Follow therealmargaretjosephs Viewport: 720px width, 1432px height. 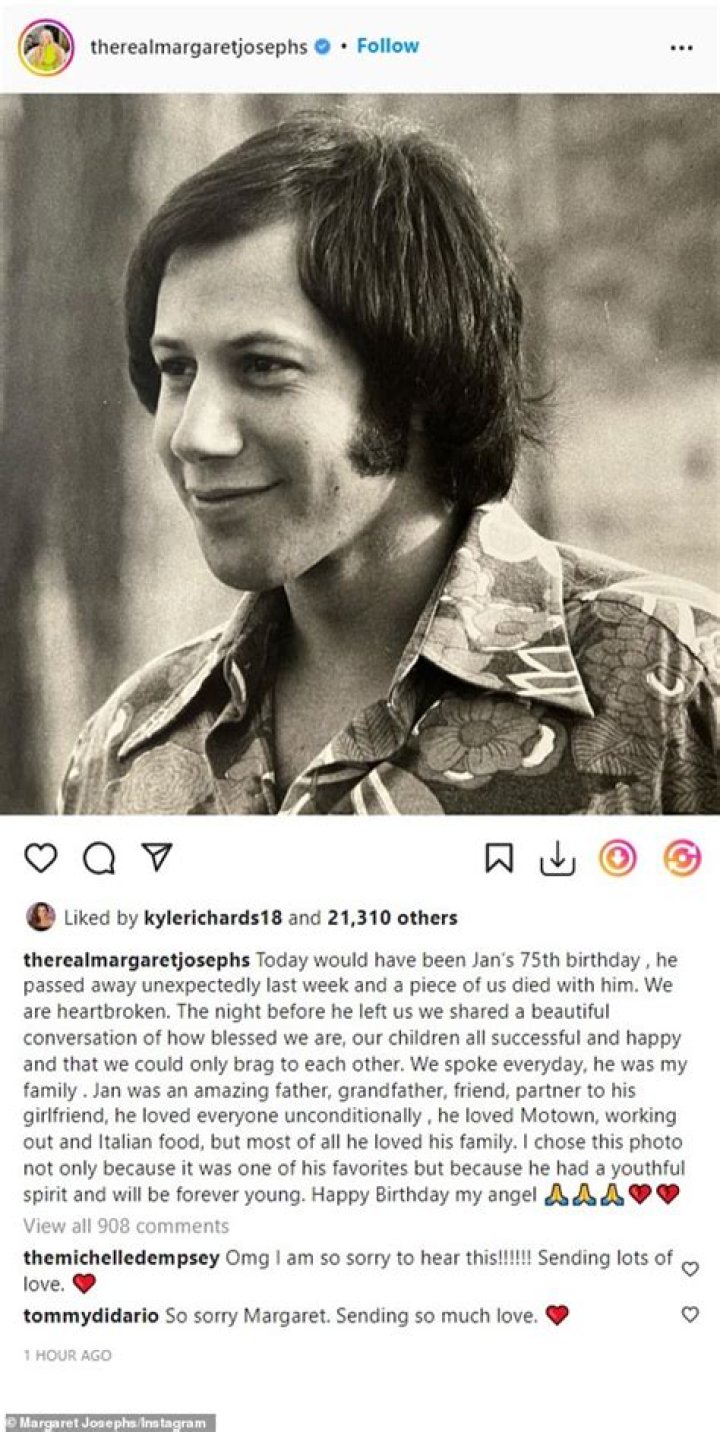tap(388, 46)
